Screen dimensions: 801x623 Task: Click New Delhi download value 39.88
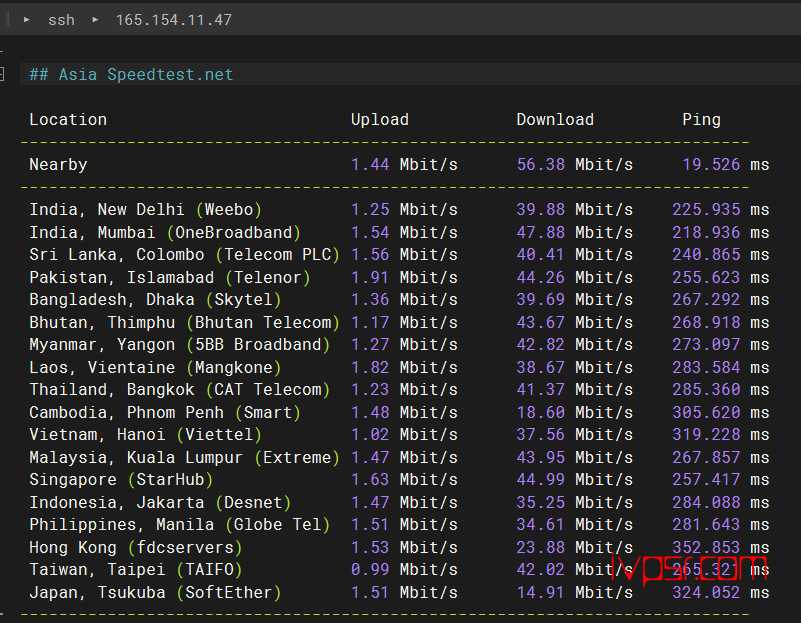click(x=540, y=209)
